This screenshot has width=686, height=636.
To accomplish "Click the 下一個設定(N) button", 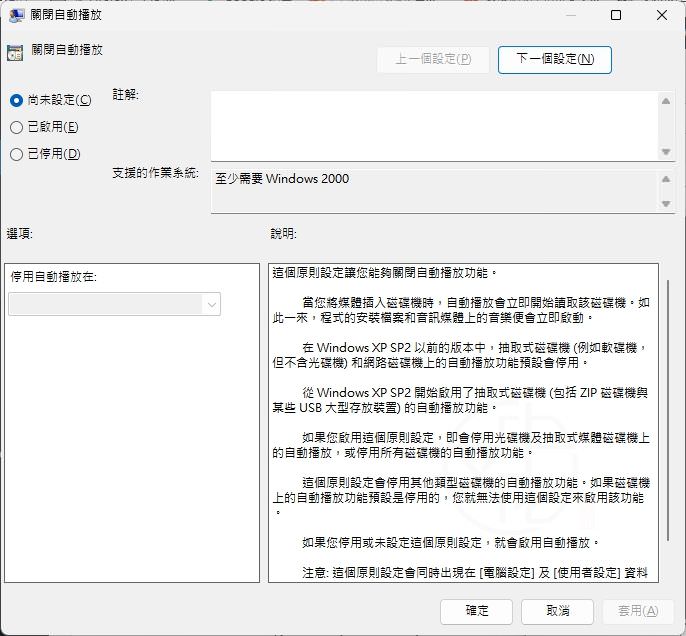I will (554, 59).
